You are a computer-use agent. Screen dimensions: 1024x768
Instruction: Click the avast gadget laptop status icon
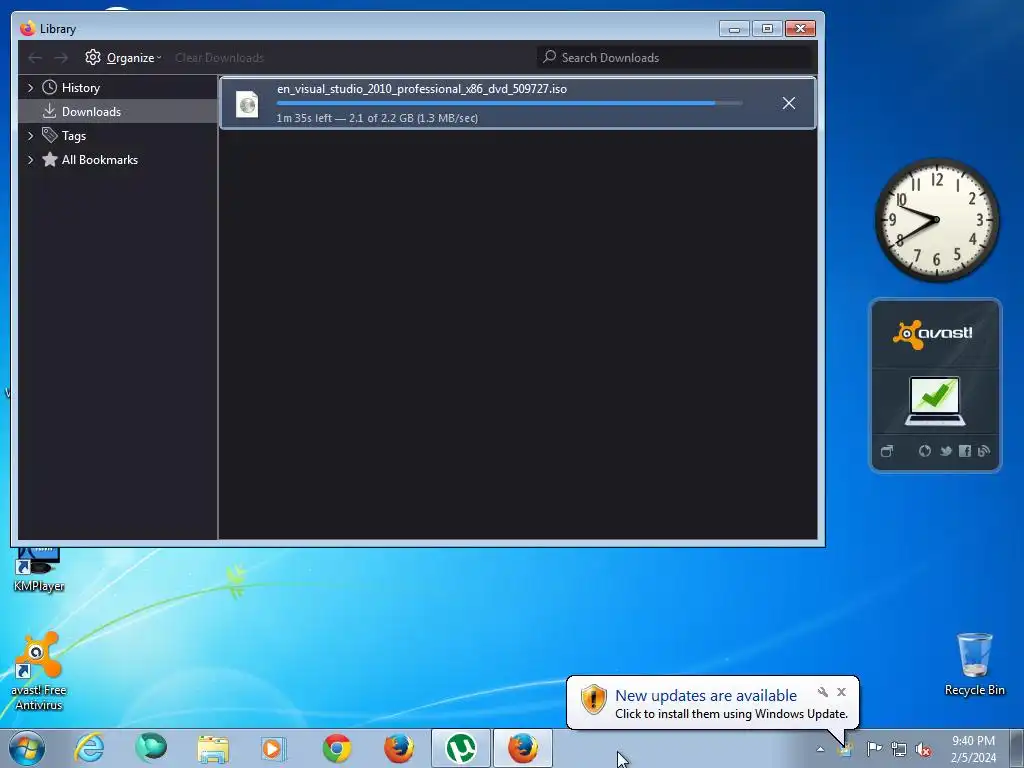935,401
